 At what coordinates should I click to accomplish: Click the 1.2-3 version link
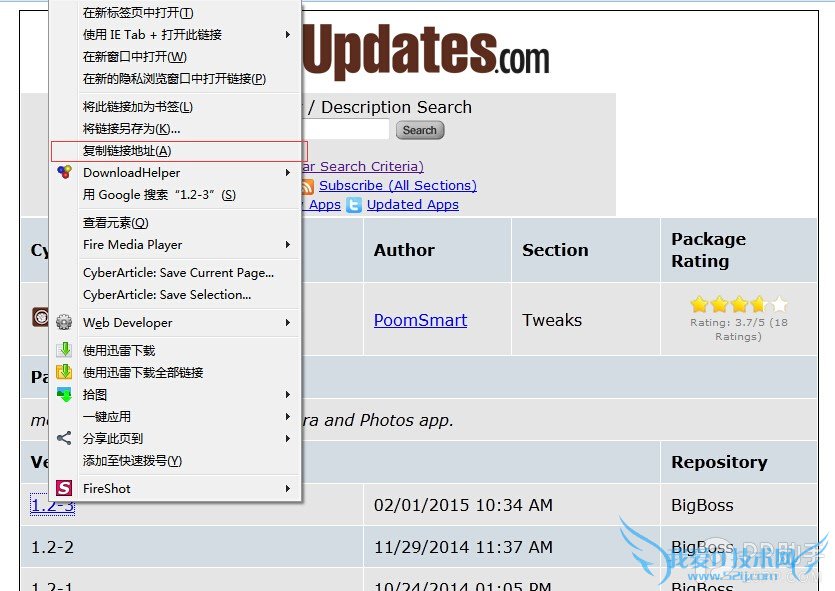click(x=53, y=505)
